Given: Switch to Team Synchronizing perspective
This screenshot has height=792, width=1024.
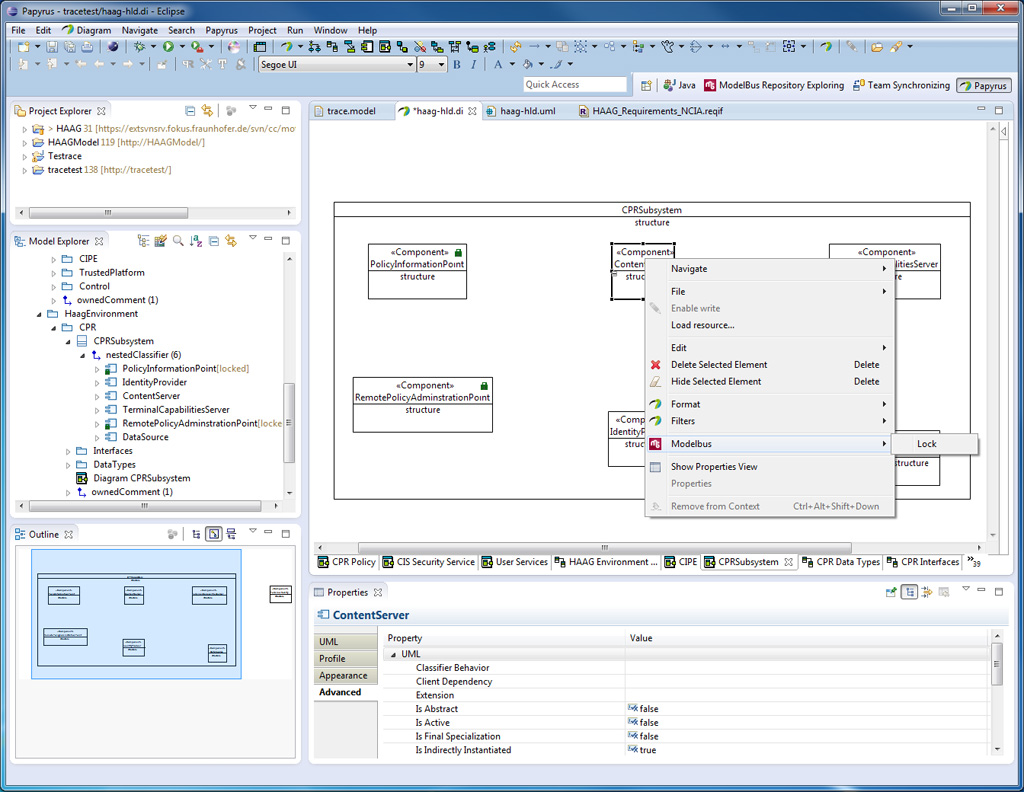Looking at the screenshot, I should (x=901, y=86).
